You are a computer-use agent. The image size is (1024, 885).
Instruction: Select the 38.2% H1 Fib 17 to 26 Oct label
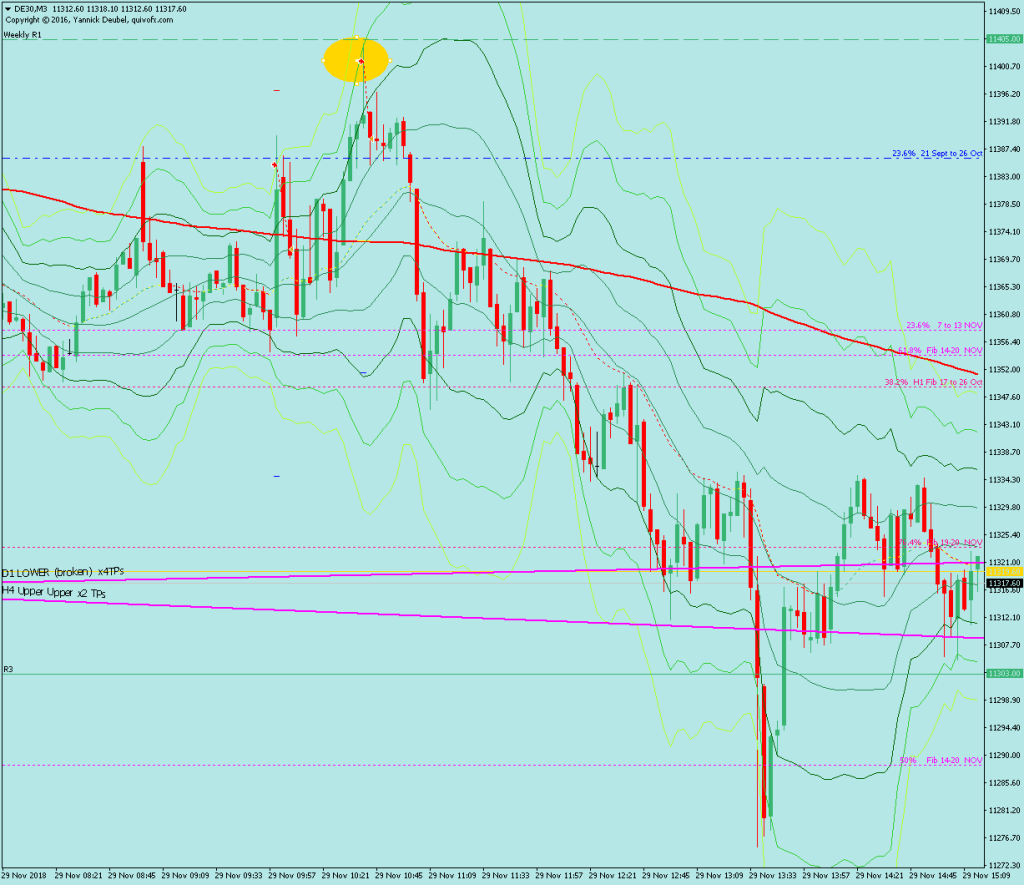[x=934, y=382]
